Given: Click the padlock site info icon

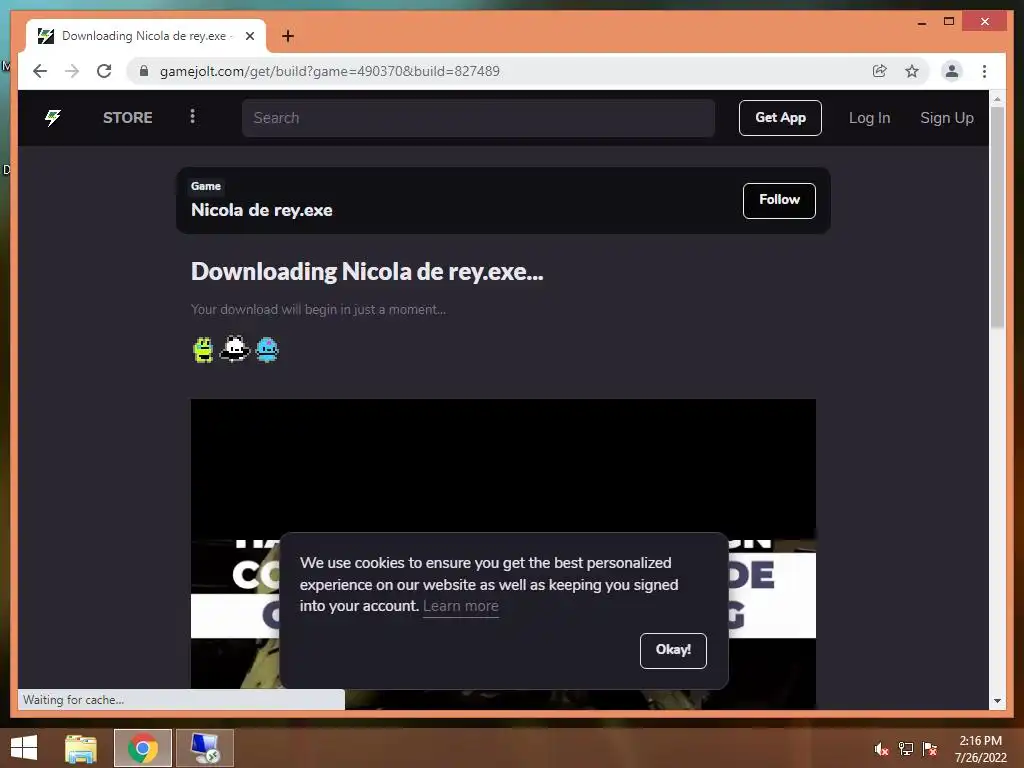Looking at the screenshot, I should pyautogui.click(x=144, y=71).
